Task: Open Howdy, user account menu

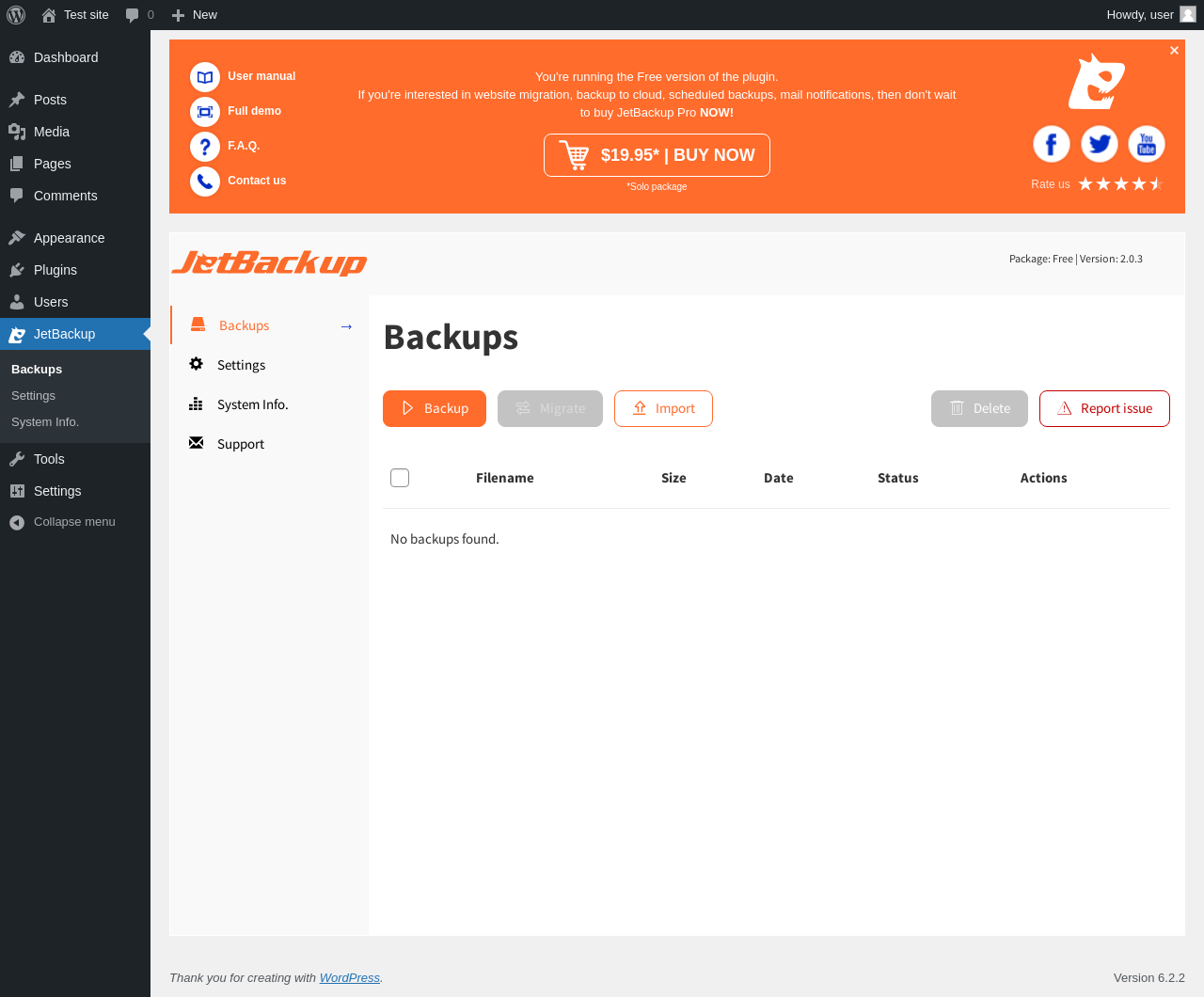Action: 1151,15
